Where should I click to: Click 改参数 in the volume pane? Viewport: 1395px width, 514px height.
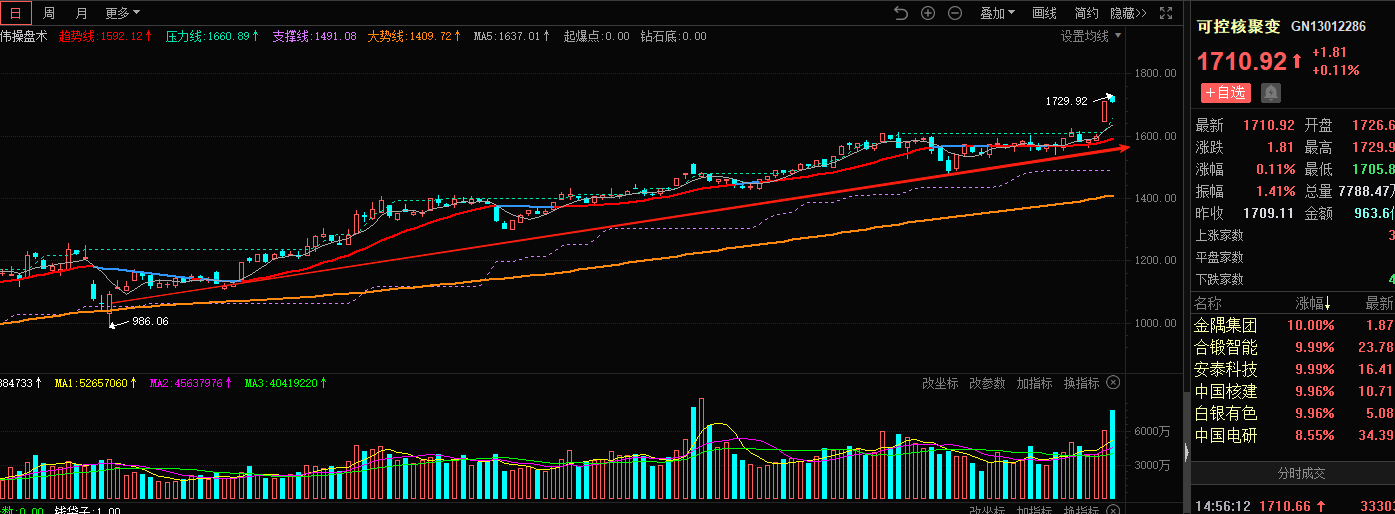click(x=987, y=383)
